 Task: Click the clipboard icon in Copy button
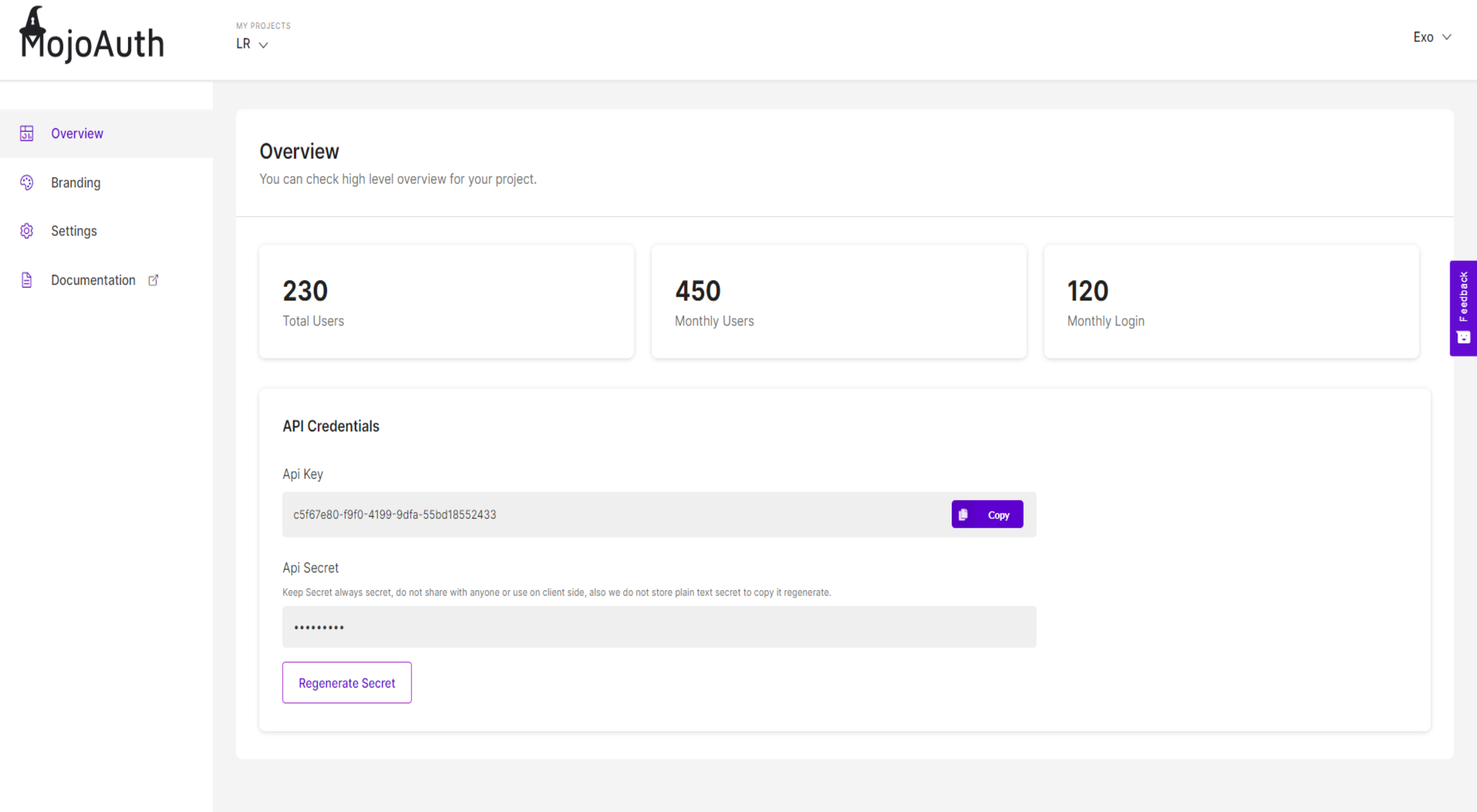pyautogui.click(x=963, y=514)
